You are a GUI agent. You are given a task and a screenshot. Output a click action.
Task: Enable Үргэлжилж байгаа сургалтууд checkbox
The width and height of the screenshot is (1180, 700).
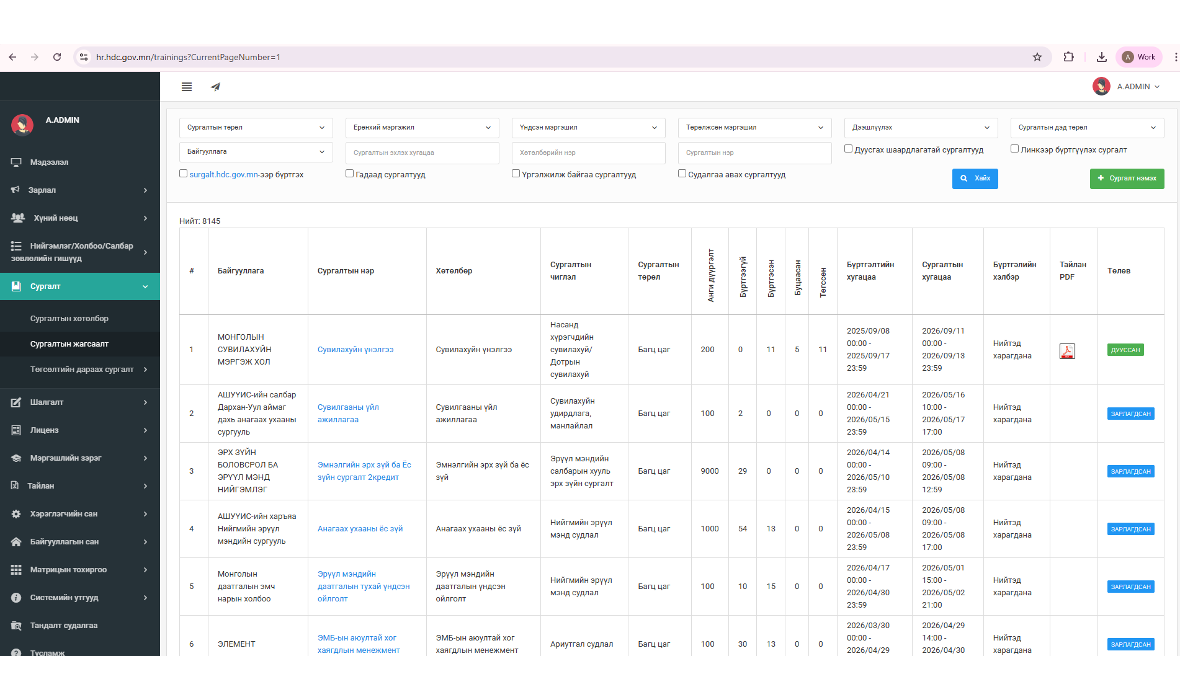[515, 173]
